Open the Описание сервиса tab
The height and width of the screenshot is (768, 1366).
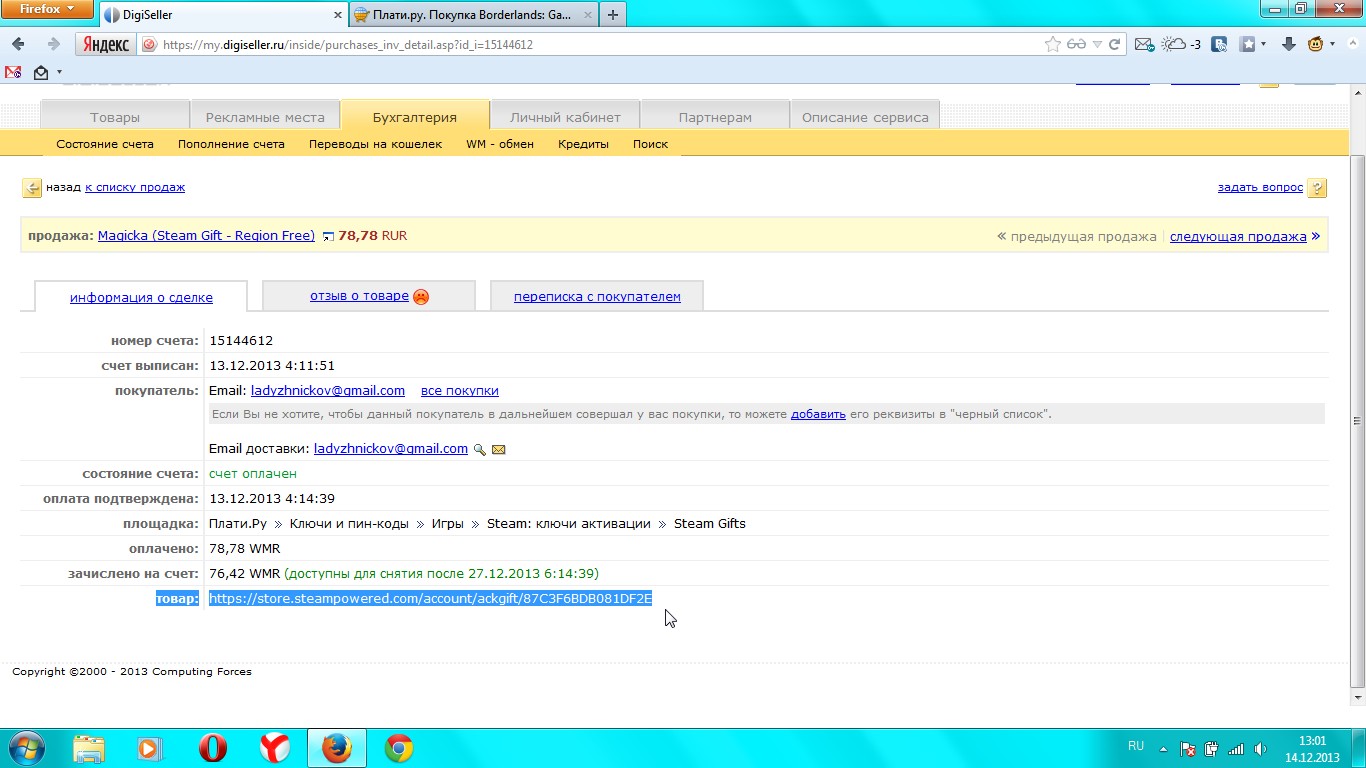pyautogui.click(x=865, y=117)
